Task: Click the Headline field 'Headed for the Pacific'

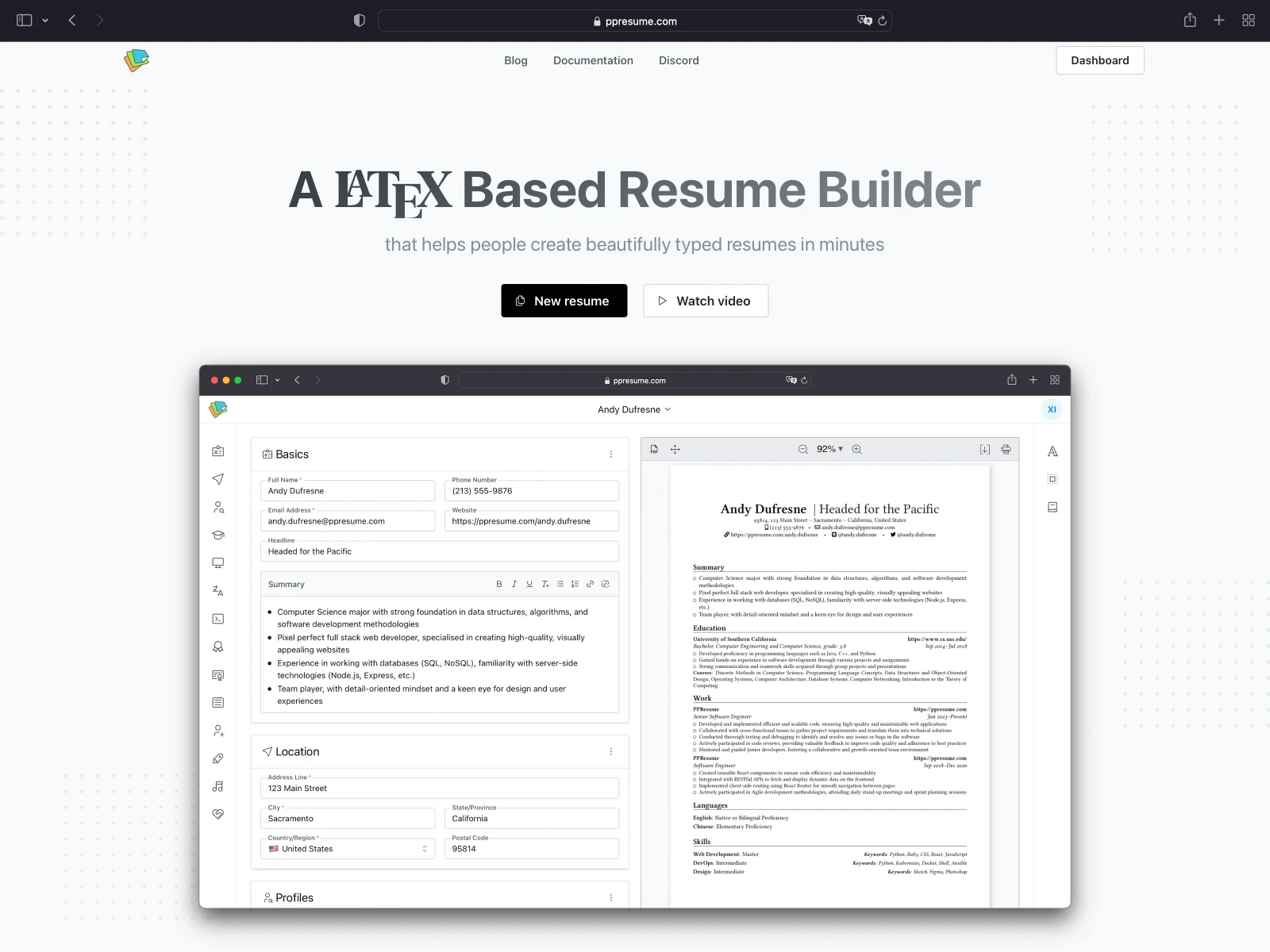Action: (x=440, y=551)
